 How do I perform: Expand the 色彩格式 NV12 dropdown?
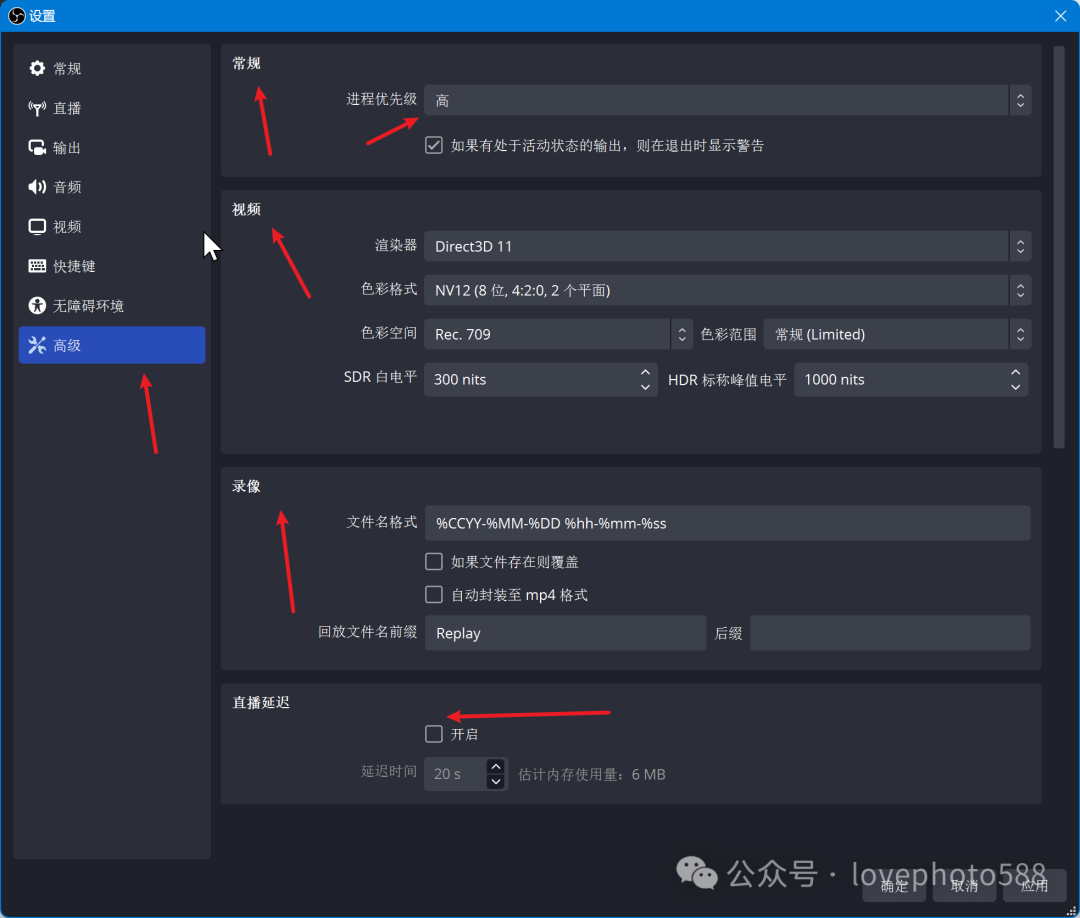point(726,290)
